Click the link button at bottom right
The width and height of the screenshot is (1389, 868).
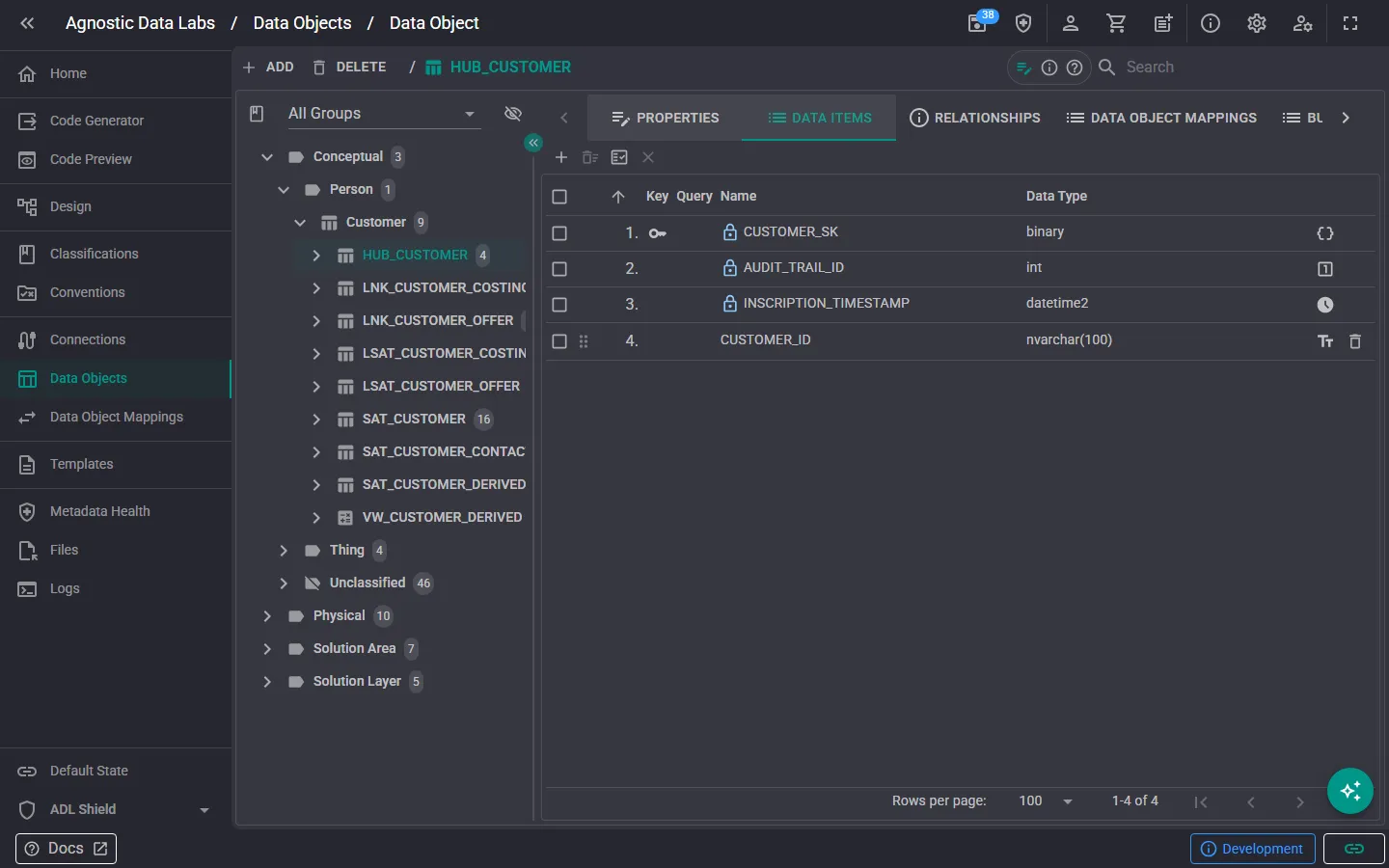point(1354,849)
